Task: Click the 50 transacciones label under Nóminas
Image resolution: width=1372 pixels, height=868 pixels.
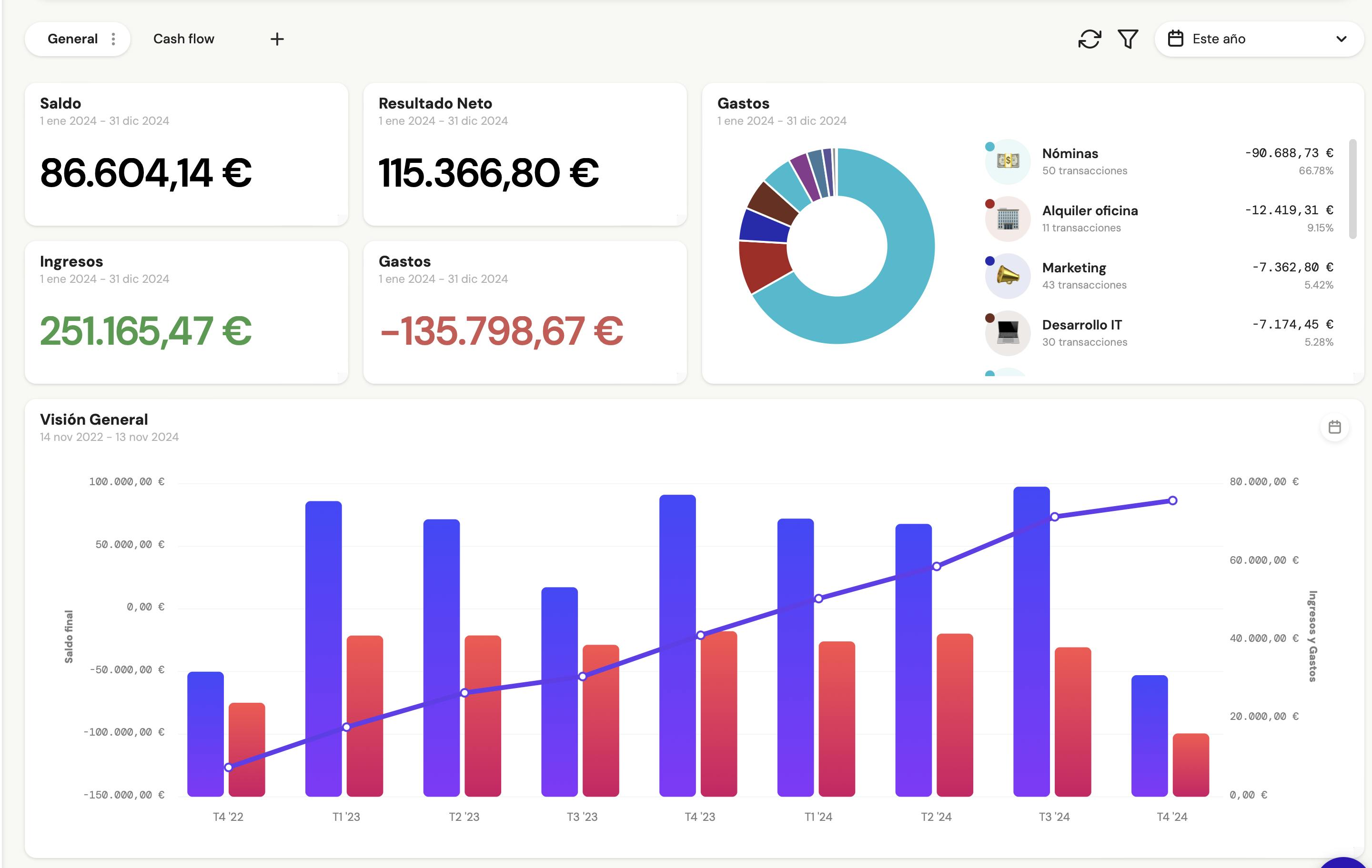Action: point(1084,171)
